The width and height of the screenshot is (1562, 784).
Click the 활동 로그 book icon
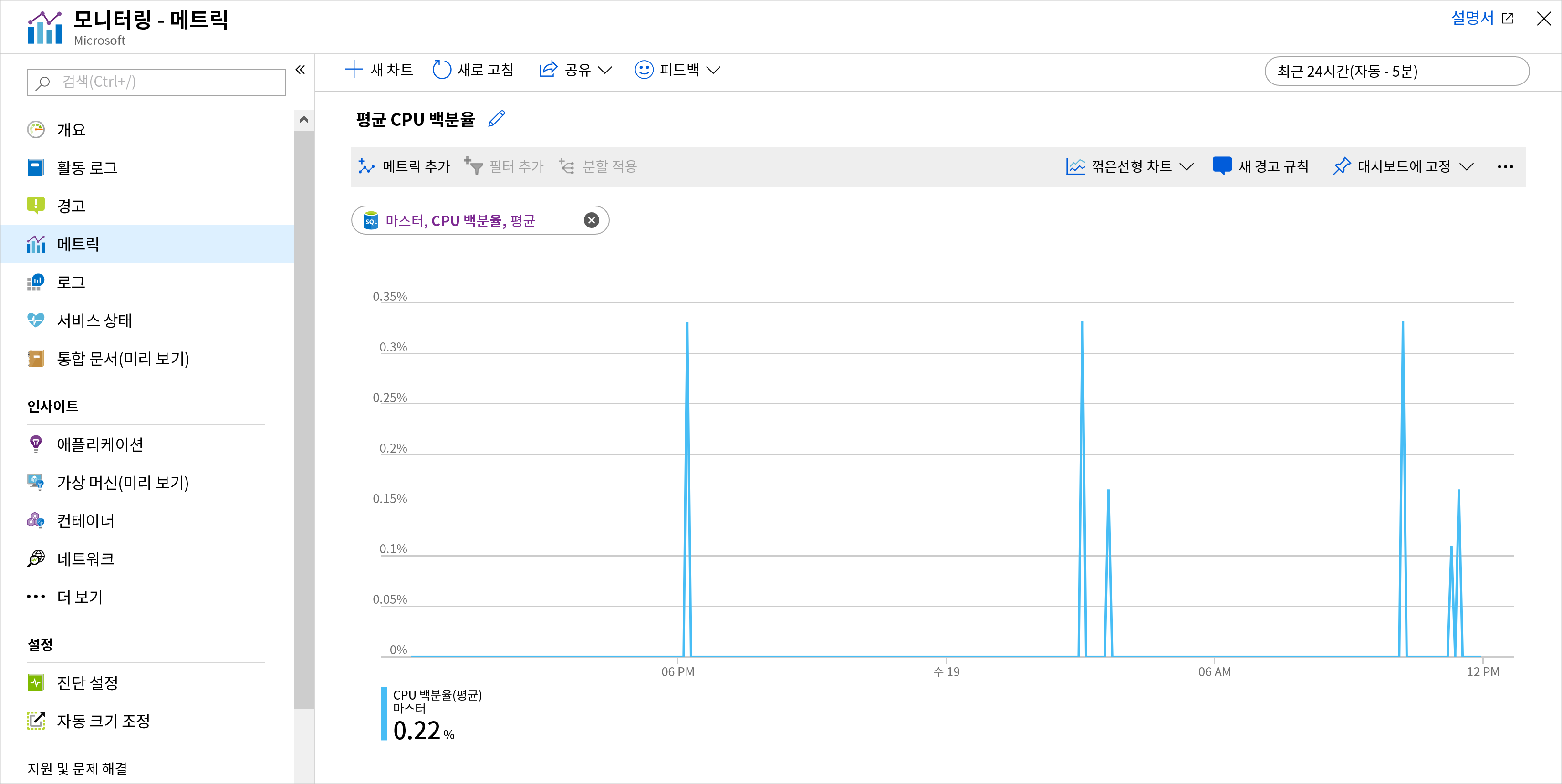[36, 168]
